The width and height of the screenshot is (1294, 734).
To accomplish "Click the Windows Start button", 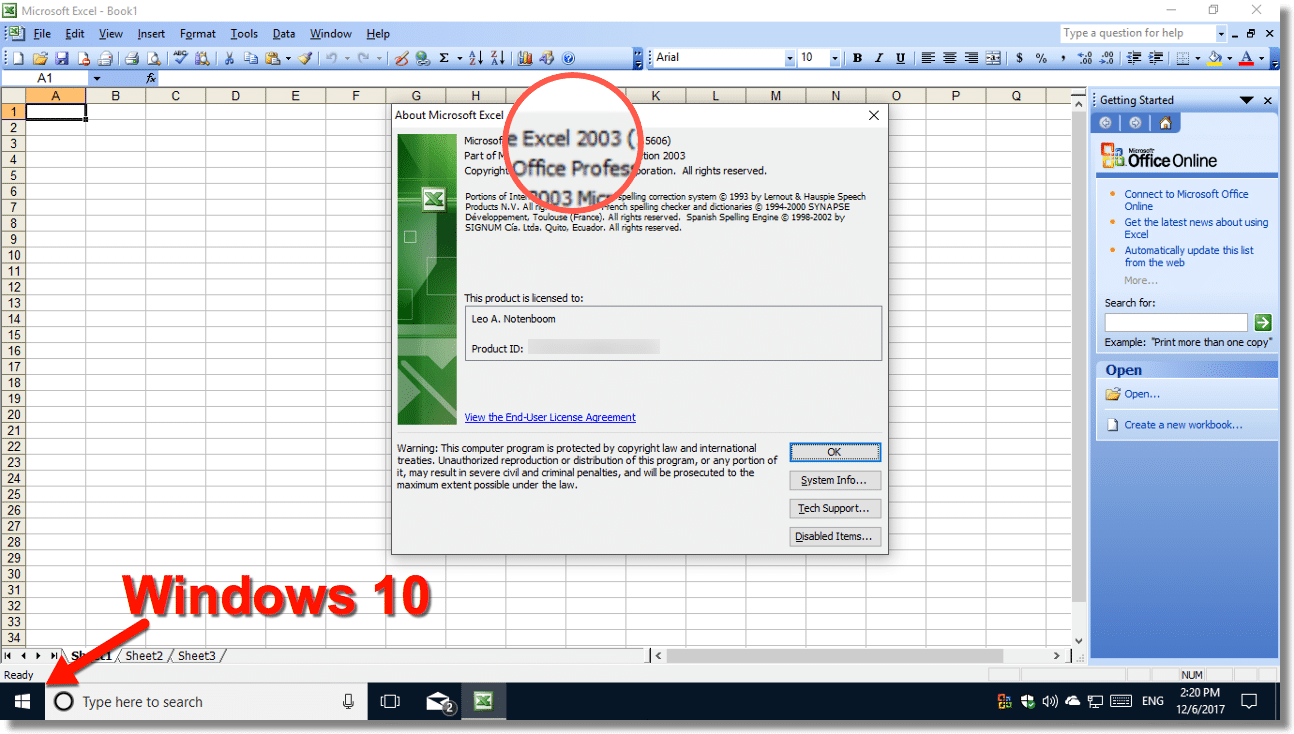I will click(x=22, y=702).
